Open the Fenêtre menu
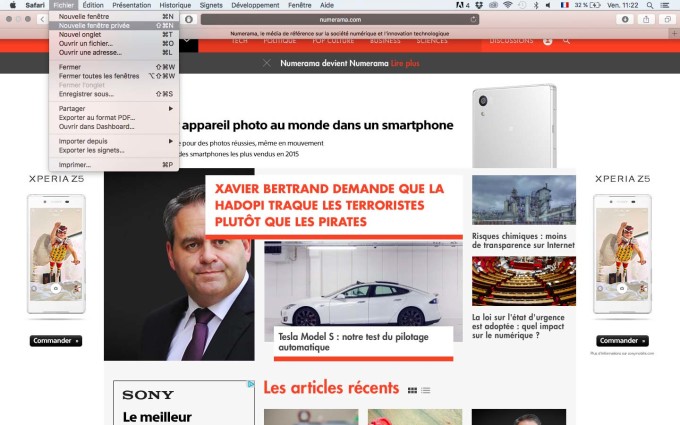680x425 pixels. coord(300,5)
